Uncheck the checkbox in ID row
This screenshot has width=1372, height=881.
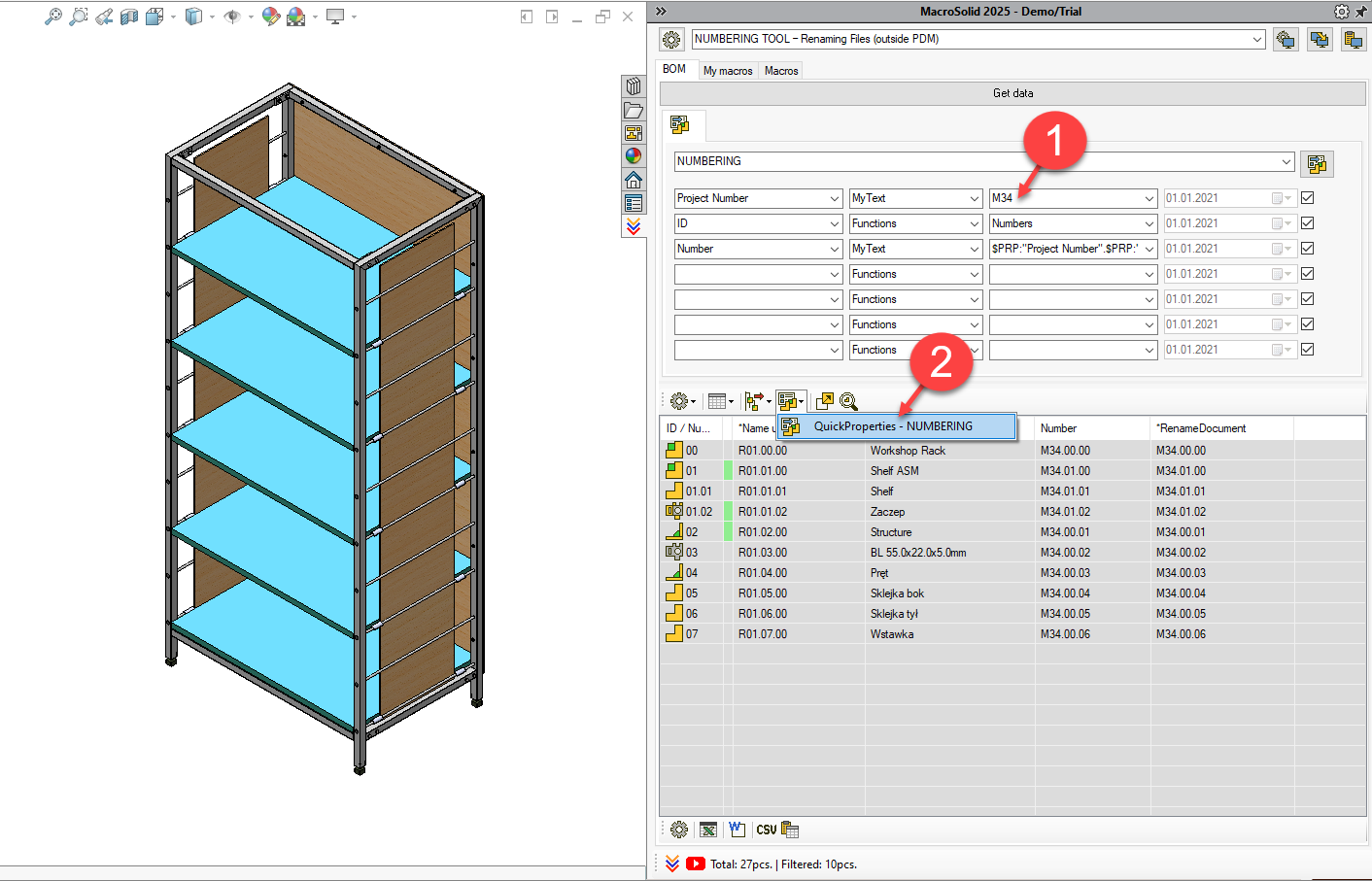click(1308, 223)
